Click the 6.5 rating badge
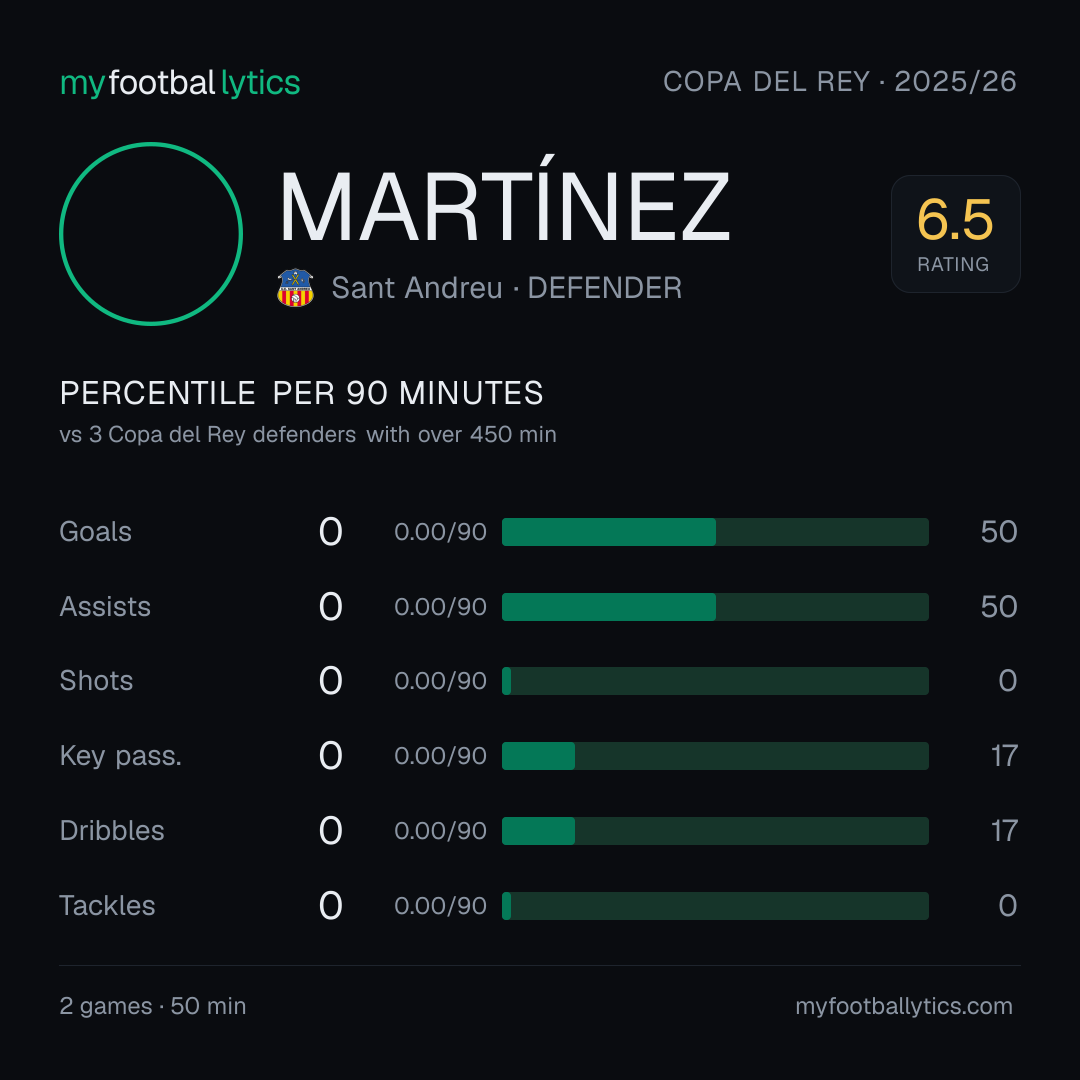Screen dimensions: 1080x1080 [x=955, y=234]
